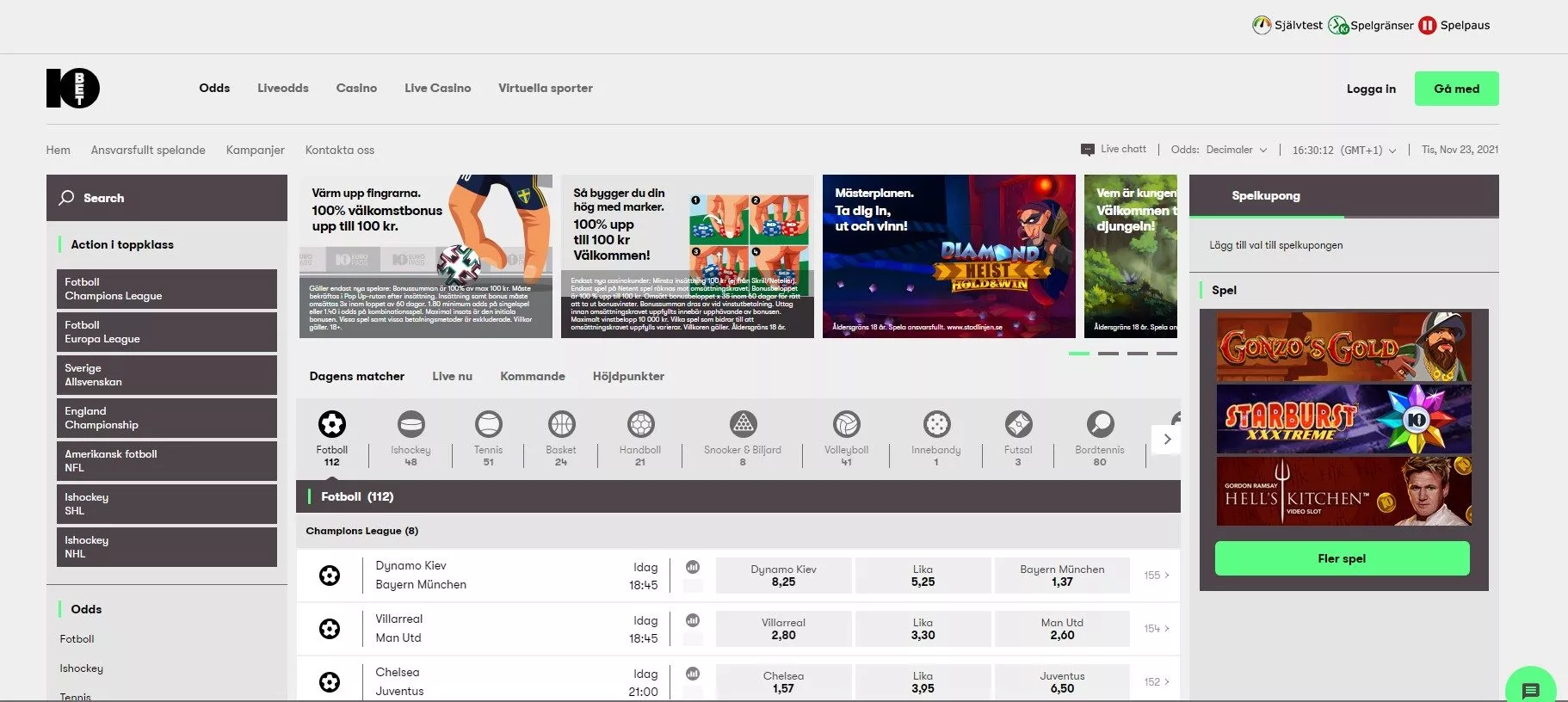Viewport: 1568px width, 702px height.
Task: Switch to the Höjdpunkter tab
Action: [628, 376]
